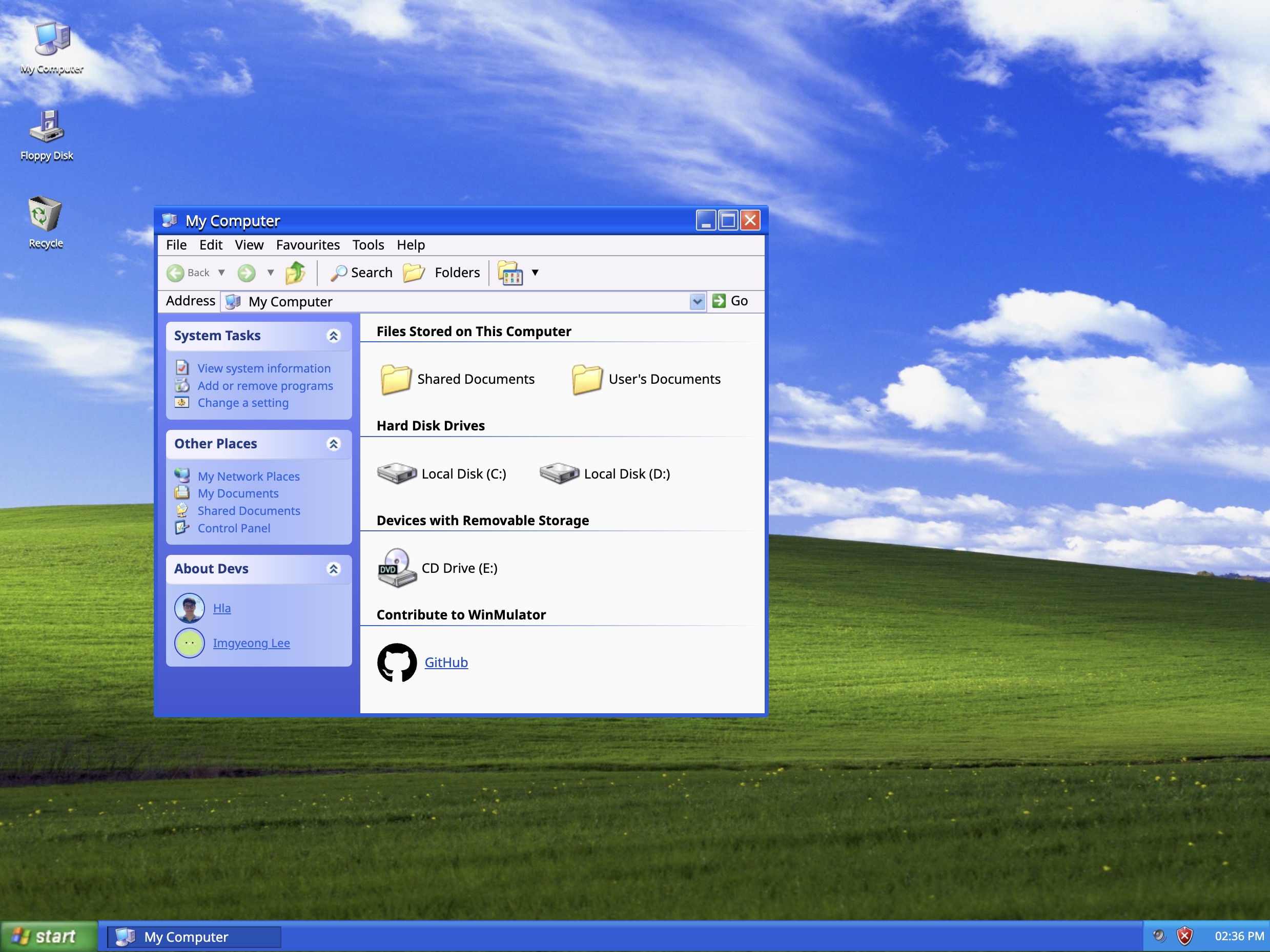Open the Hla developer link
The width and height of the screenshot is (1270, 952).
(x=221, y=608)
